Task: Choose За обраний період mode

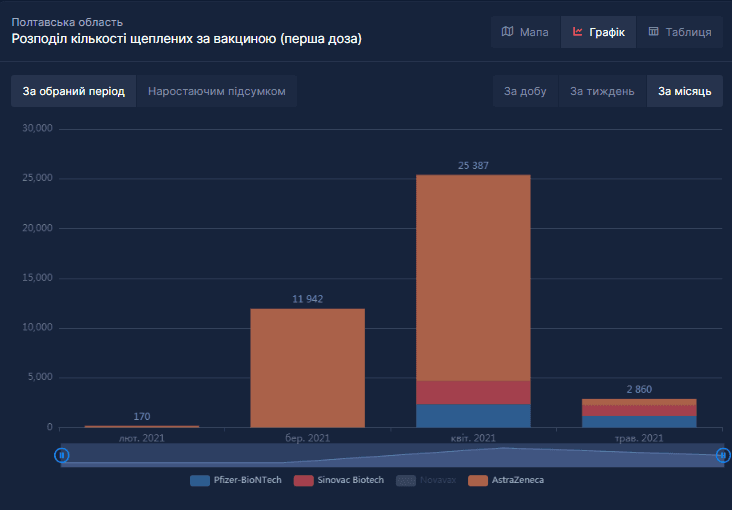Action: pyautogui.click(x=74, y=91)
